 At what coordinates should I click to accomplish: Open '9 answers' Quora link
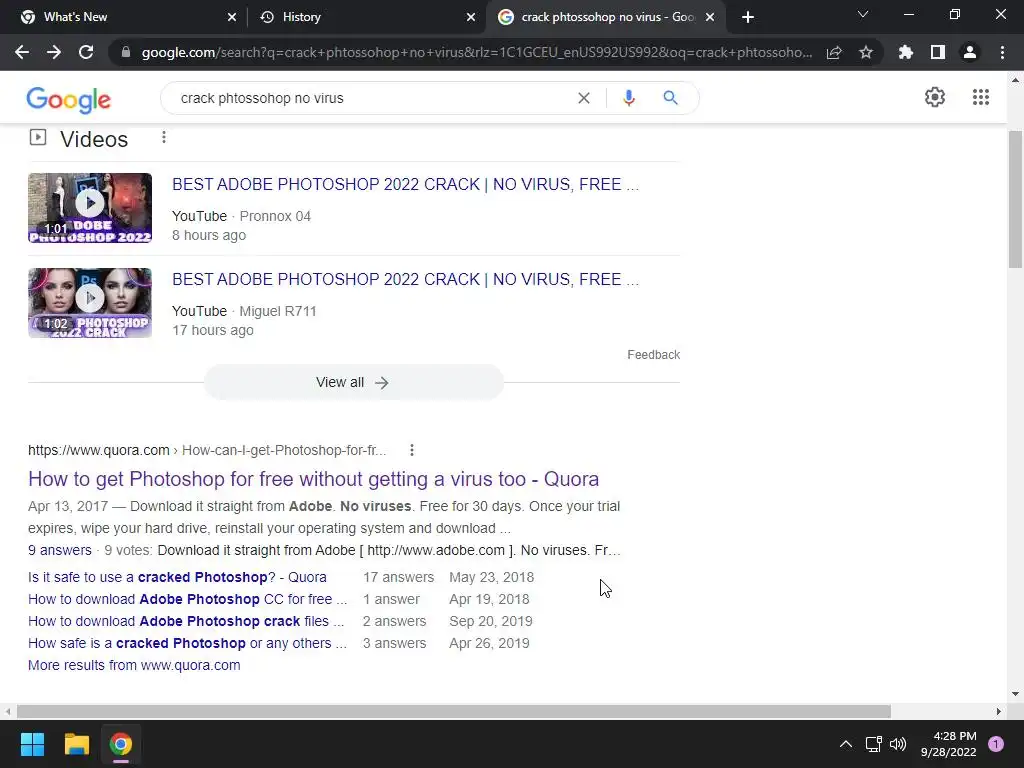tap(59, 550)
